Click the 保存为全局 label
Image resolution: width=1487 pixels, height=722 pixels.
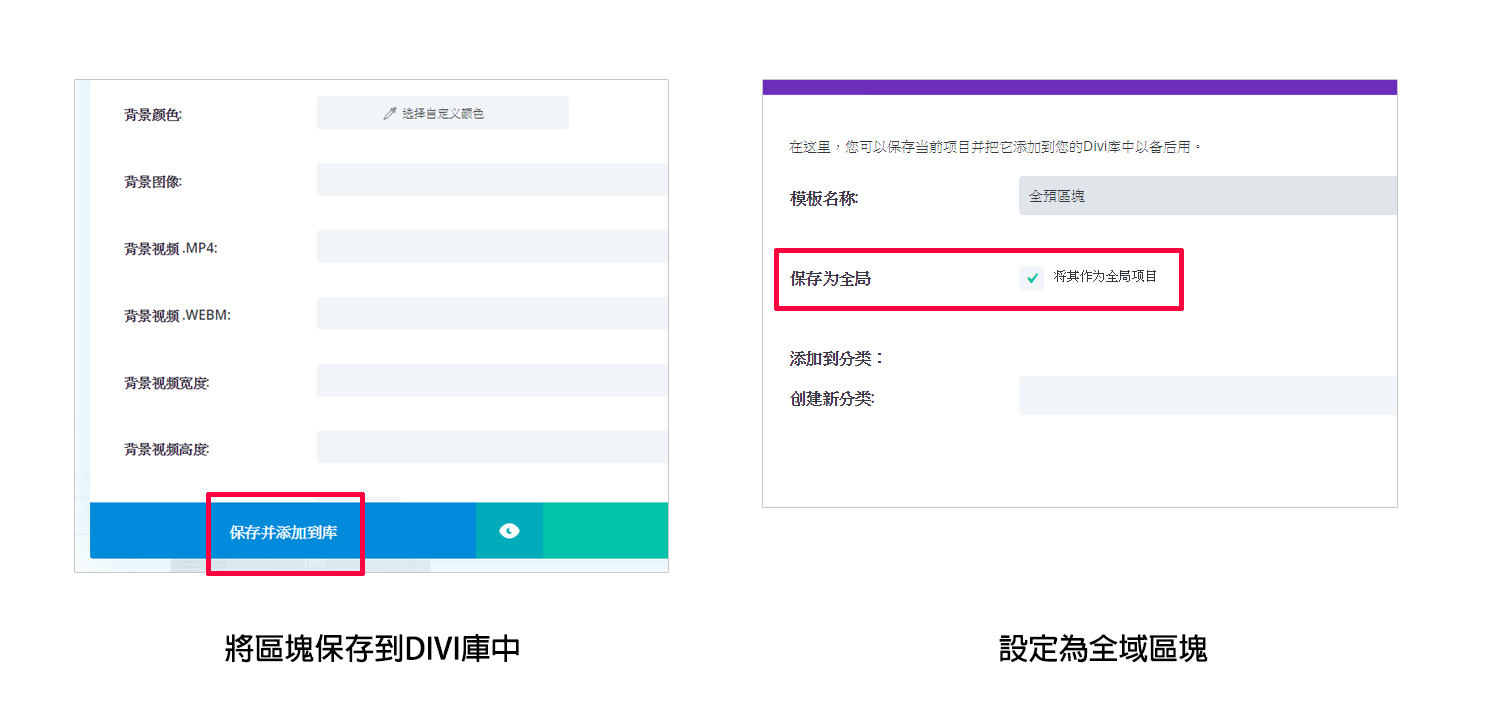(x=830, y=279)
